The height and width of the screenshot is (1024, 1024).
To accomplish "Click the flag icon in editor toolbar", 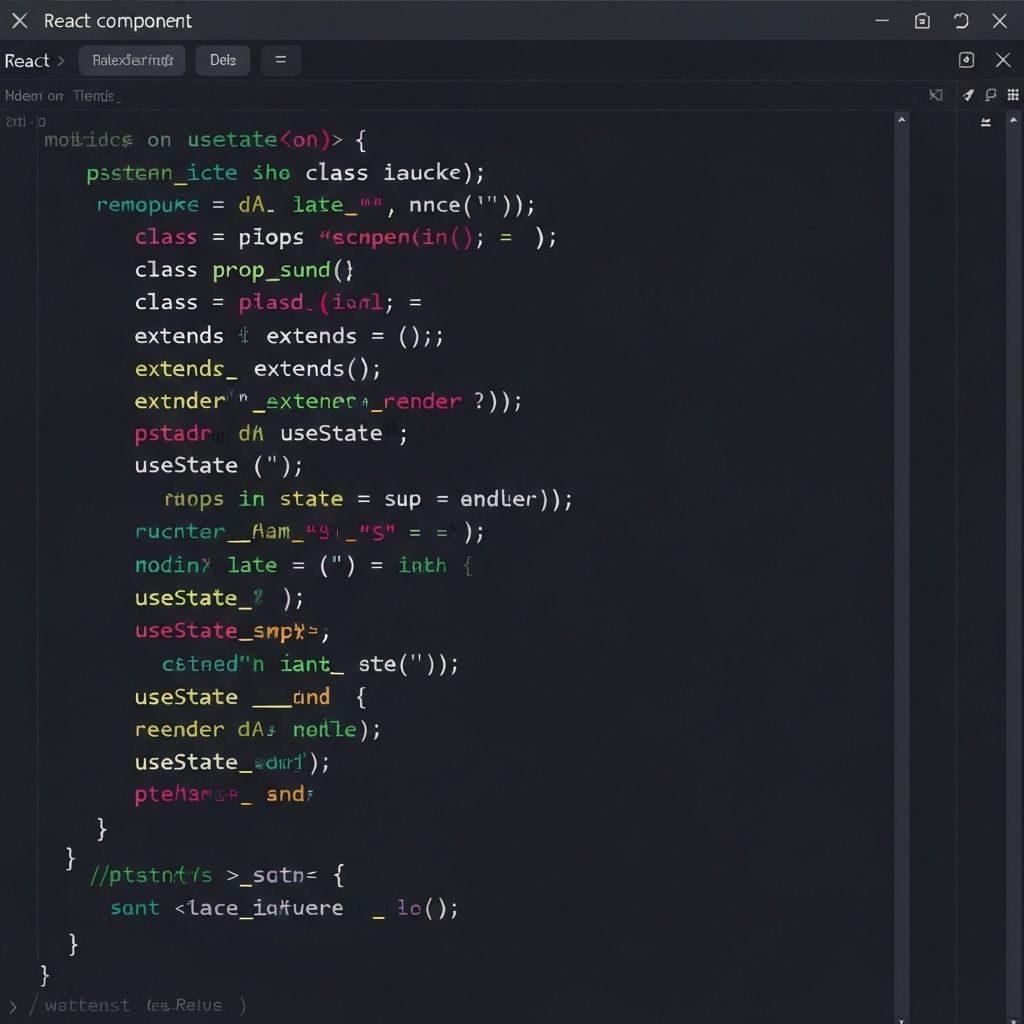I will click(990, 96).
